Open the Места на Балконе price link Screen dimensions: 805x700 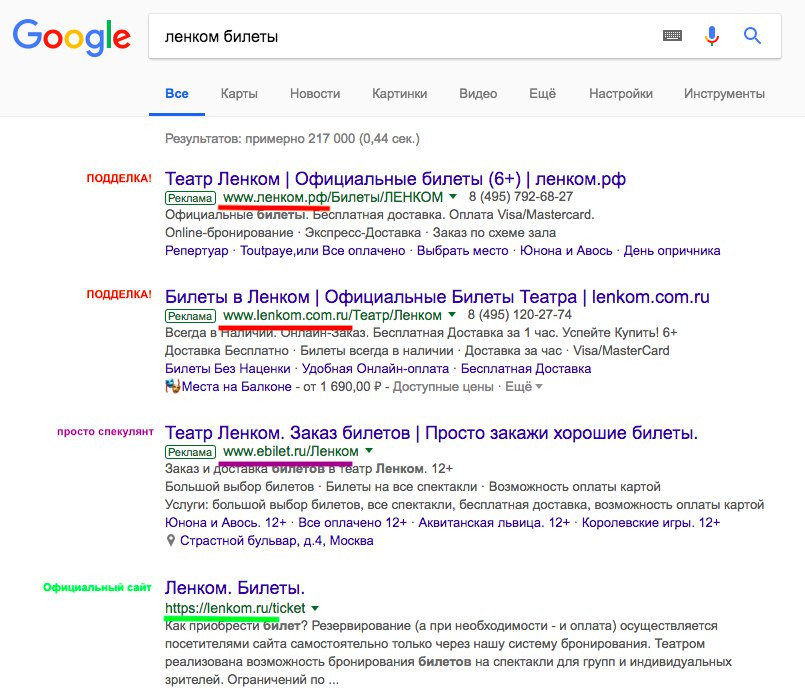236,387
